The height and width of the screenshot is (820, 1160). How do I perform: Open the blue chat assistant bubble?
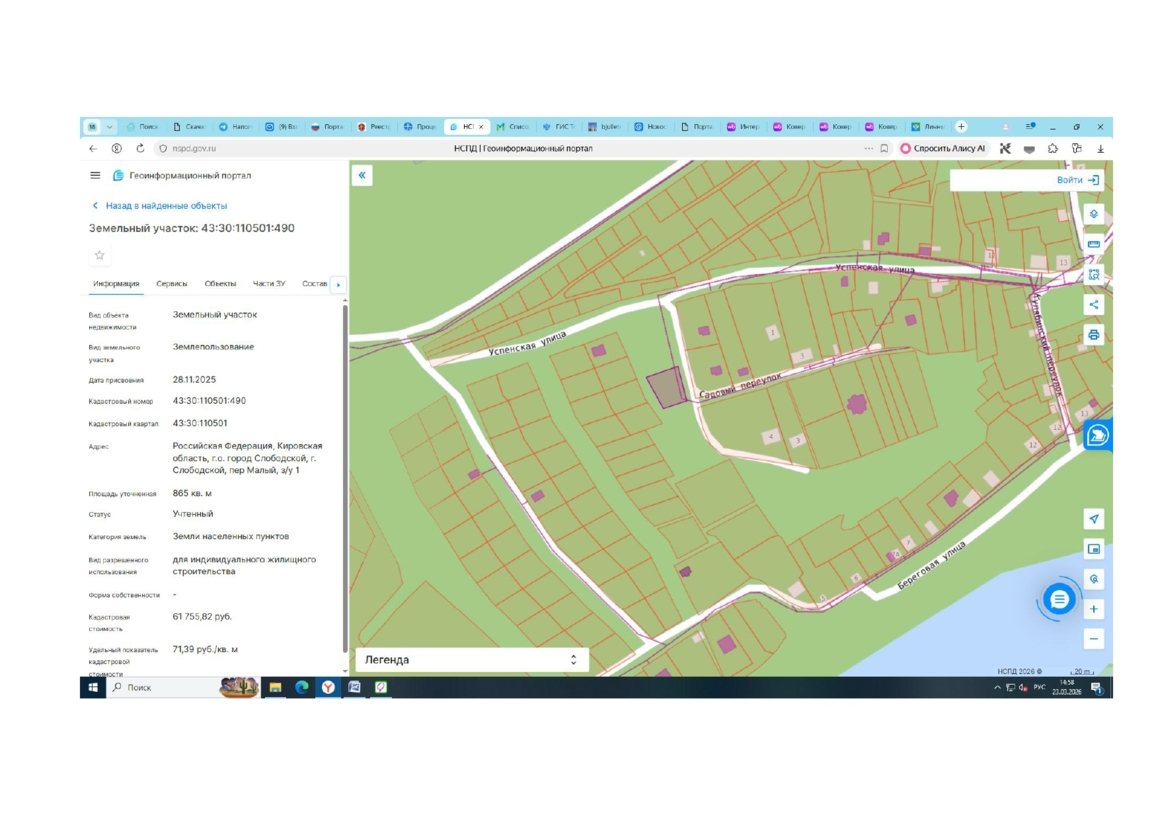point(1059,599)
